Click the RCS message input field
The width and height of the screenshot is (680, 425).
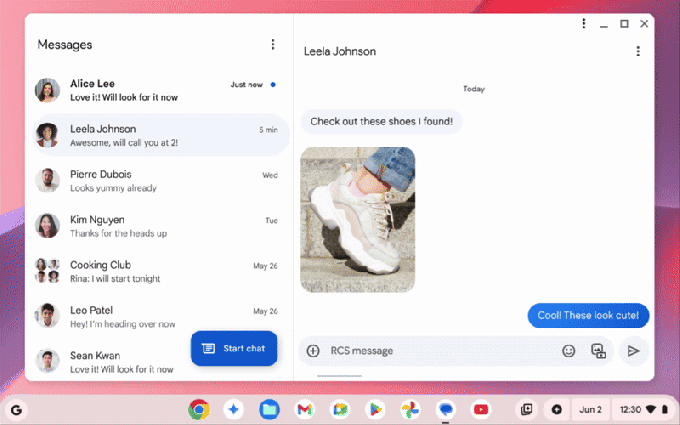(x=440, y=350)
